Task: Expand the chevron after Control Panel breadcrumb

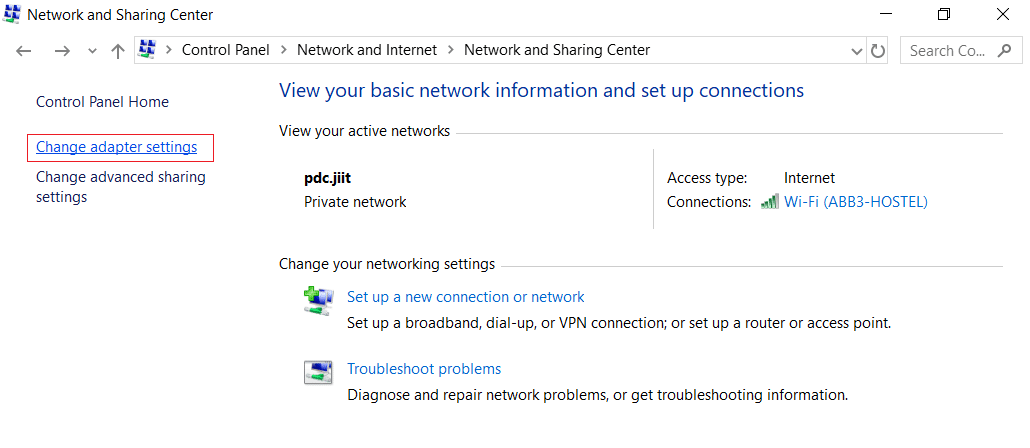Action: tap(284, 50)
